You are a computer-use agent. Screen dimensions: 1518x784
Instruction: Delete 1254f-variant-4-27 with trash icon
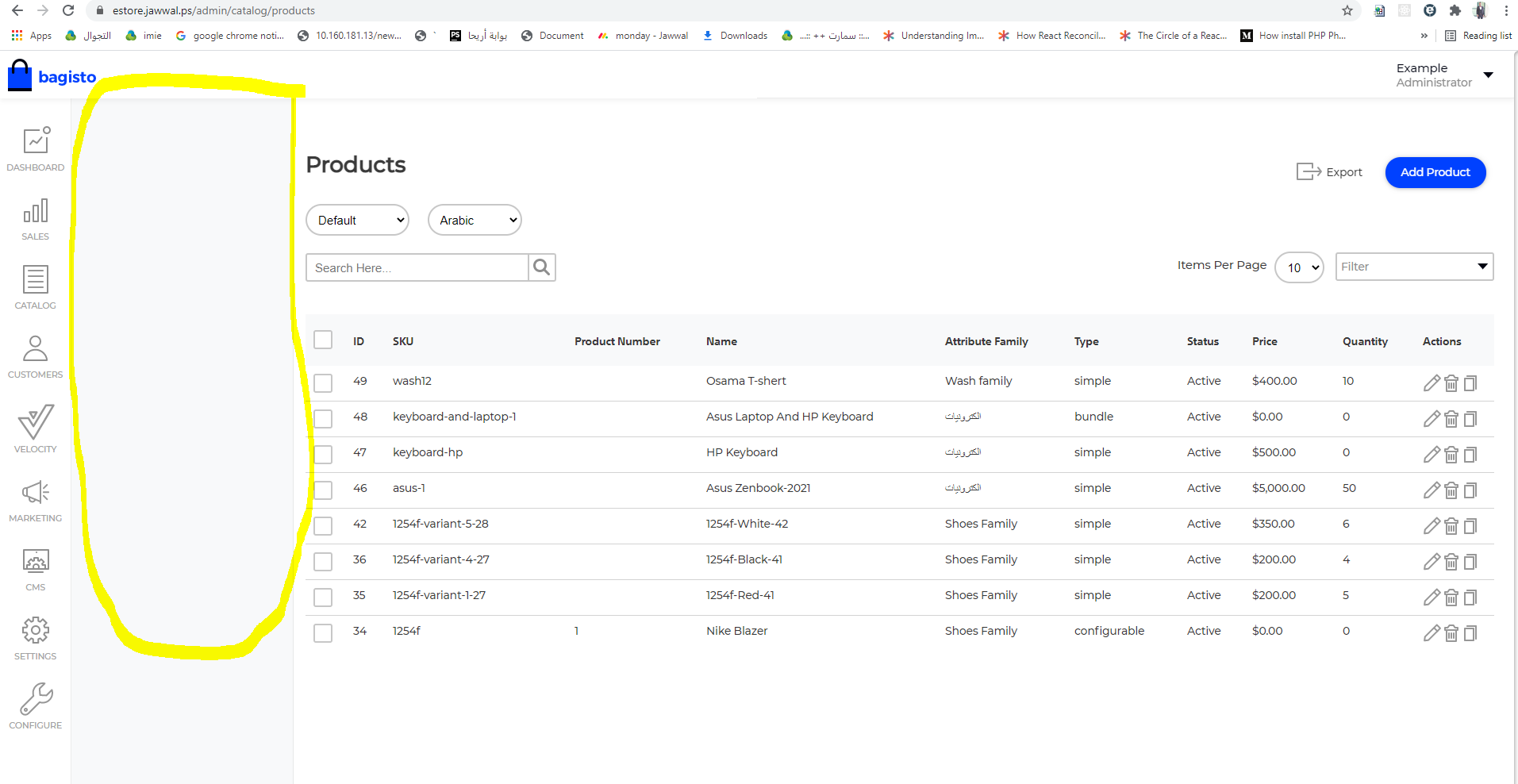pos(1451,562)
